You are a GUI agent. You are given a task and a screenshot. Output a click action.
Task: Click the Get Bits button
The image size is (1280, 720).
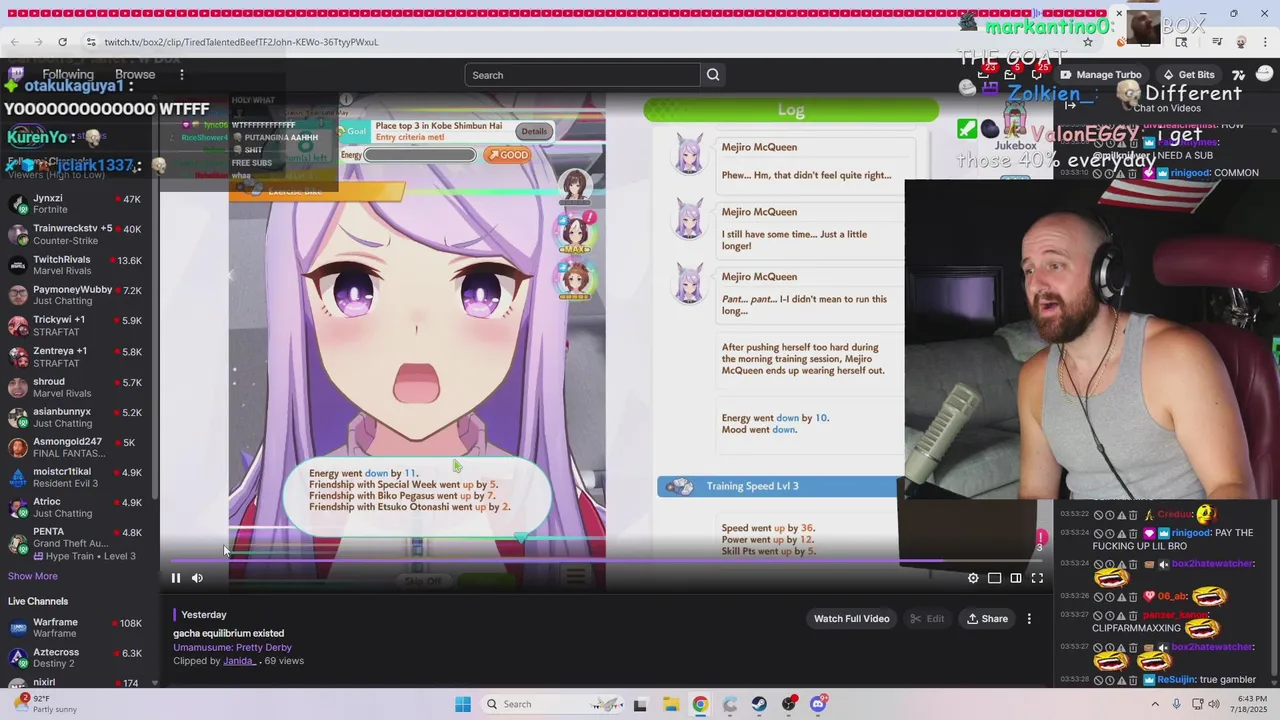click(1188, 75)
